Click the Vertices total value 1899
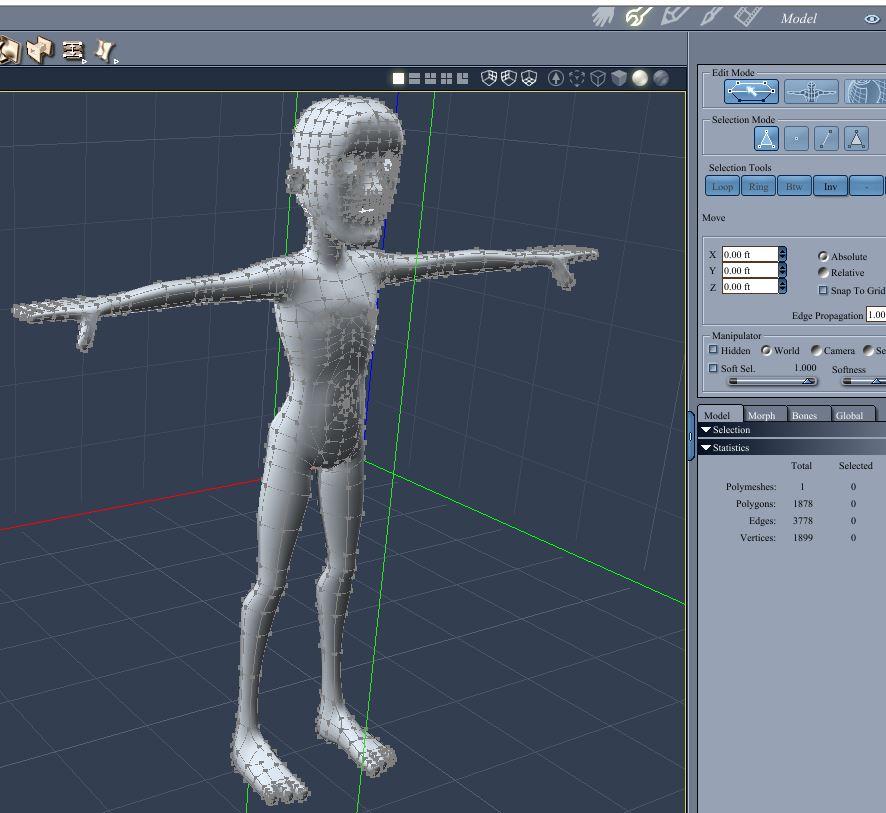 pos(802,537)
